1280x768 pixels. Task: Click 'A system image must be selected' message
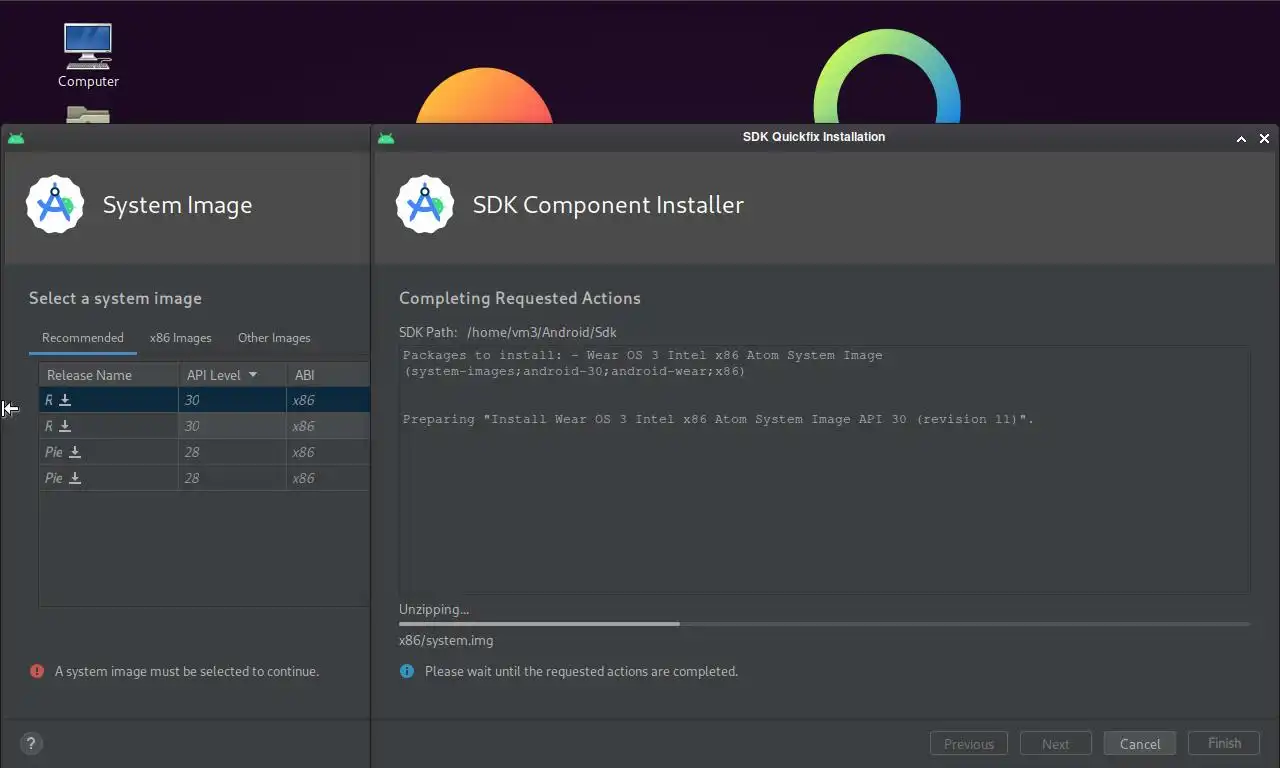[x=187, y=672]
